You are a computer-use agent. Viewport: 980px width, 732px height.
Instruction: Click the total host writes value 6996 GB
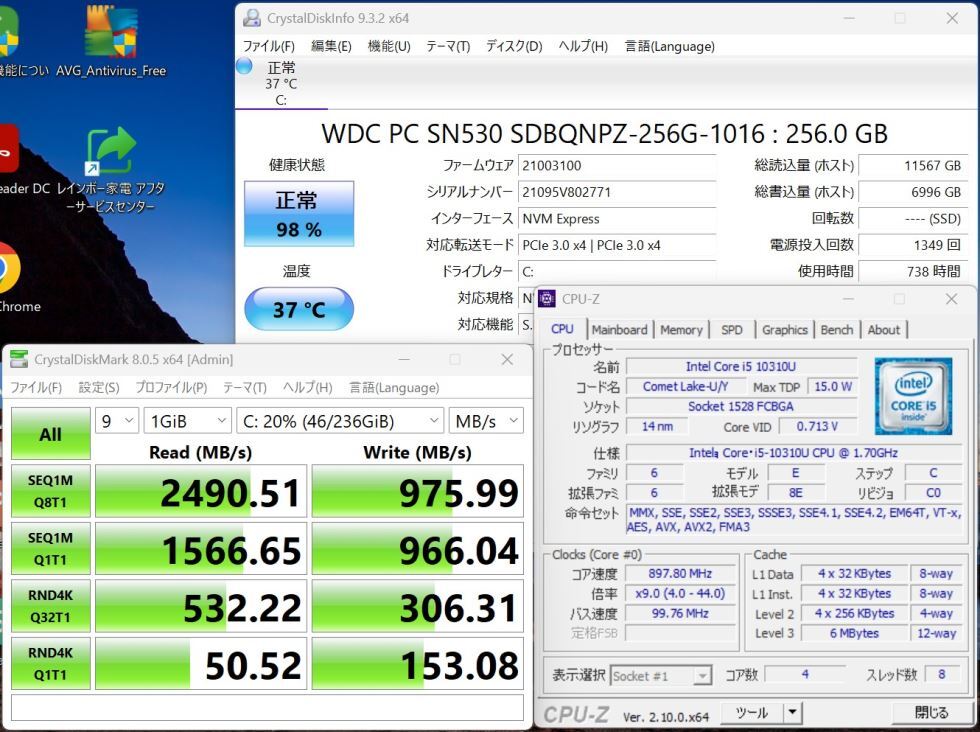[x=913, y=192]
